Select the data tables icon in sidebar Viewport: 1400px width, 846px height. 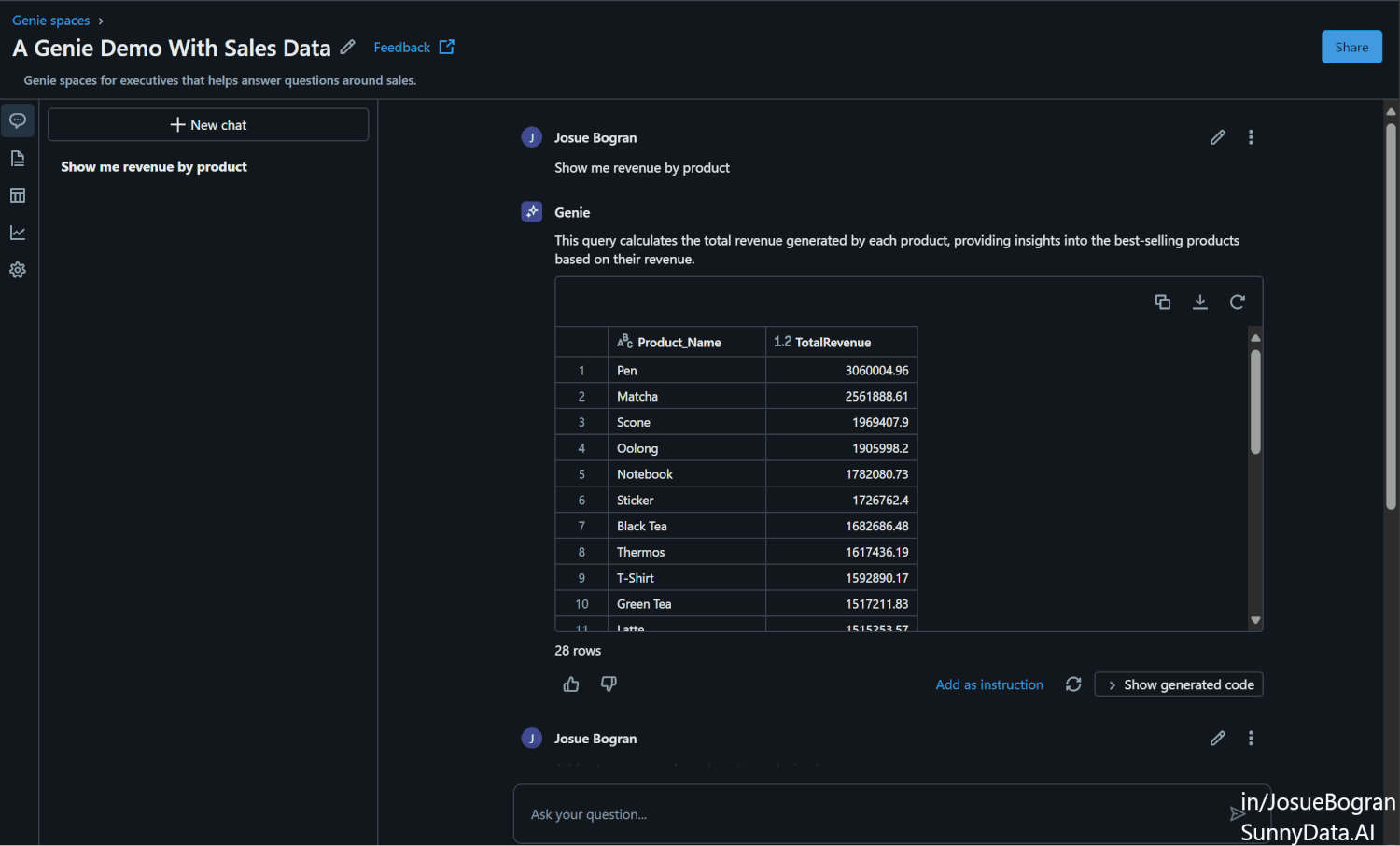point(18,194)
